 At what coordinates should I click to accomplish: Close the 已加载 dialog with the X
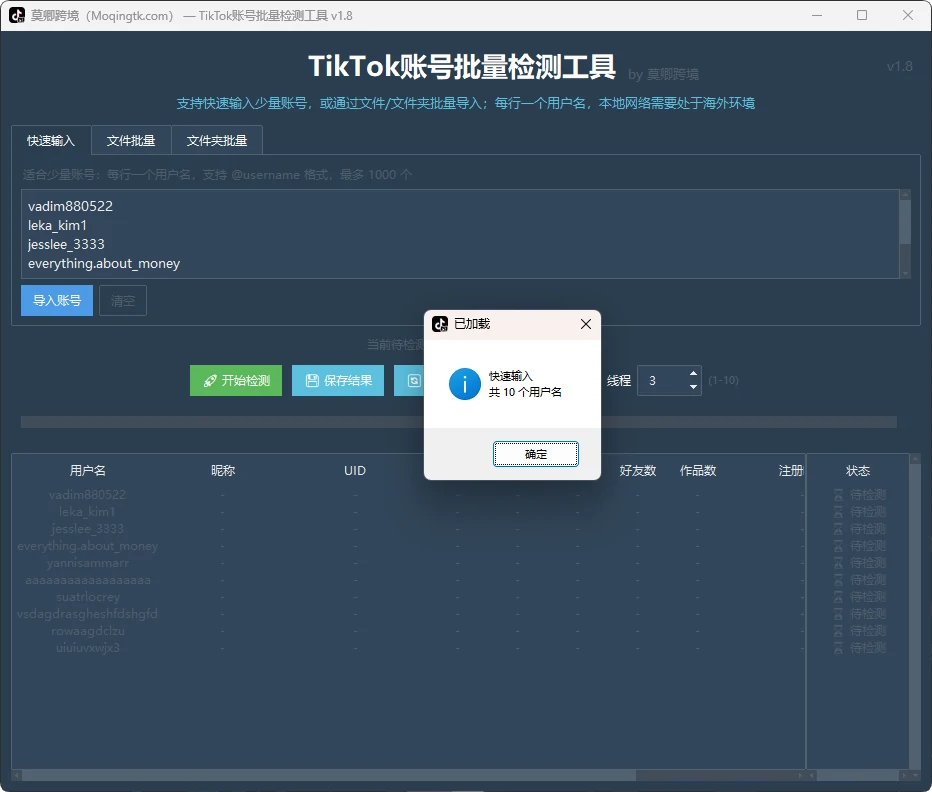[585, 324]
